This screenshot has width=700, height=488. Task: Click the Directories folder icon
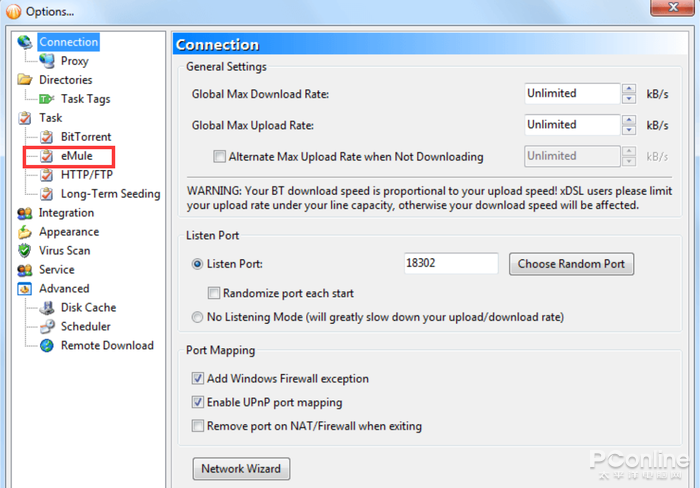click(25, 80)
